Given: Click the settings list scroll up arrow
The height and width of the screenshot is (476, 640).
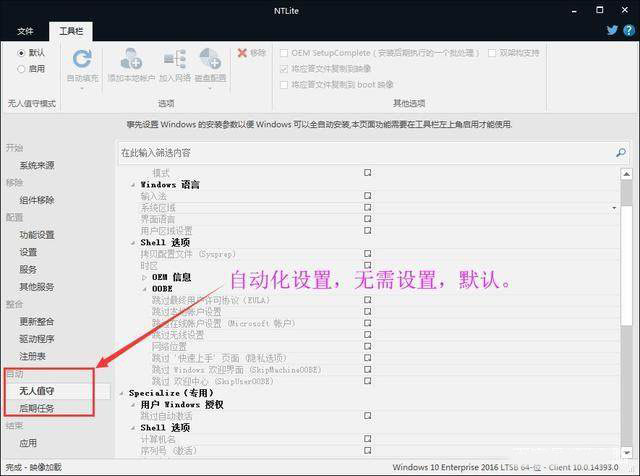Looking at the screenshot, I should click(x=626, y=175).
